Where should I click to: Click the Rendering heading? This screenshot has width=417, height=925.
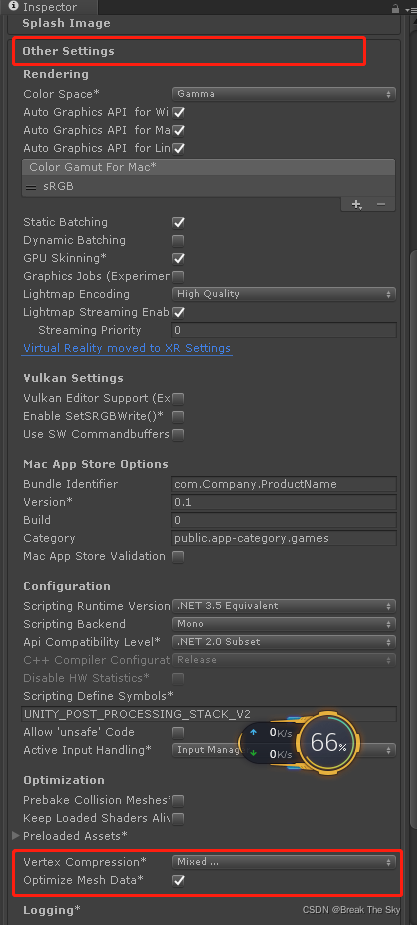click(56, 74)
